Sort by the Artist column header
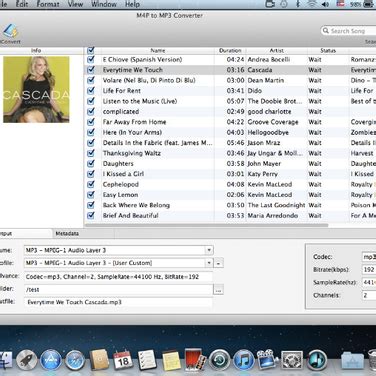Screen dimensions: 376x376 277,51
